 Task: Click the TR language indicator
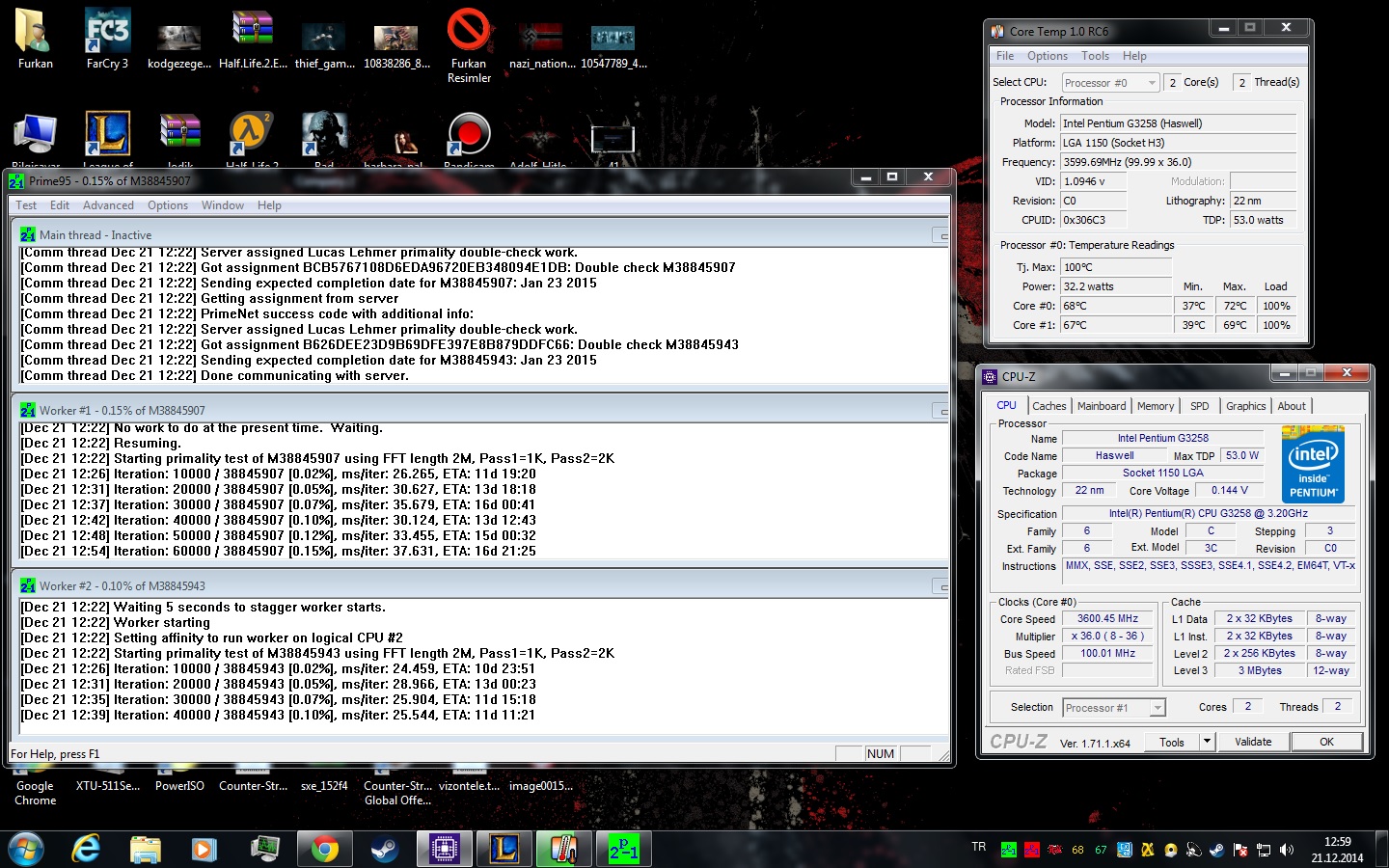979,847
